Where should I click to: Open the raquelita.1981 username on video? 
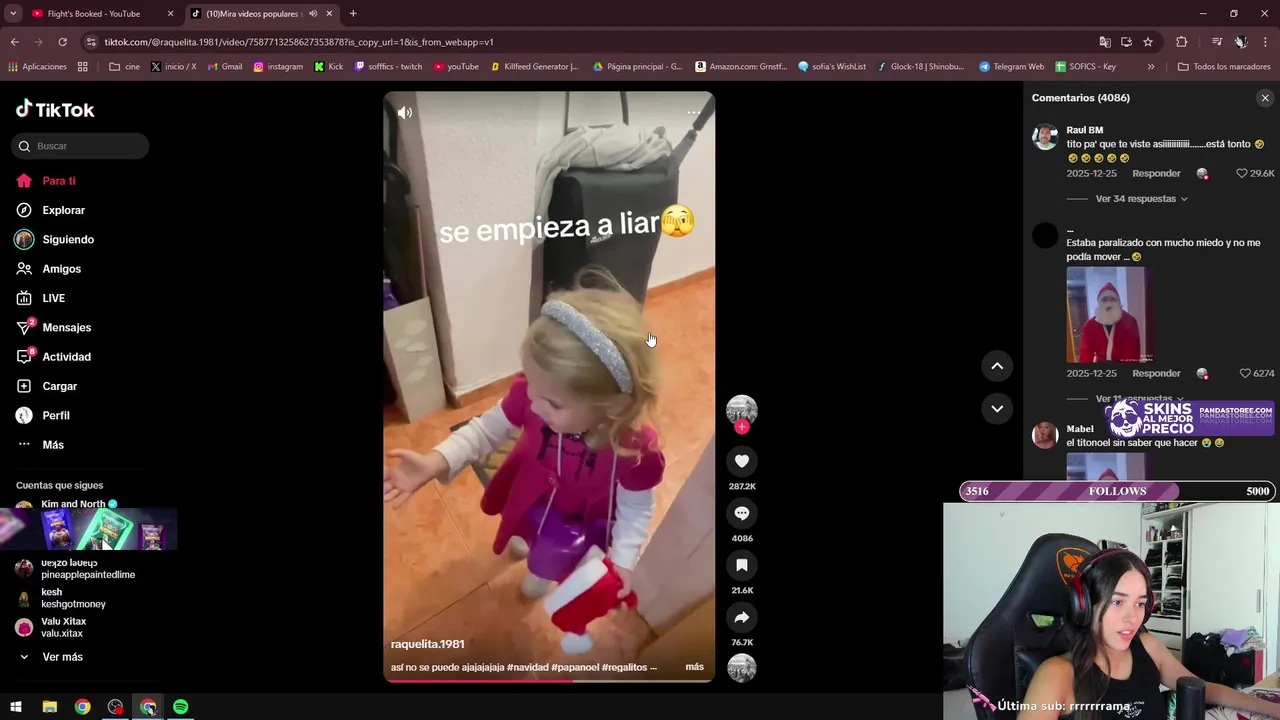click(427, 644)
